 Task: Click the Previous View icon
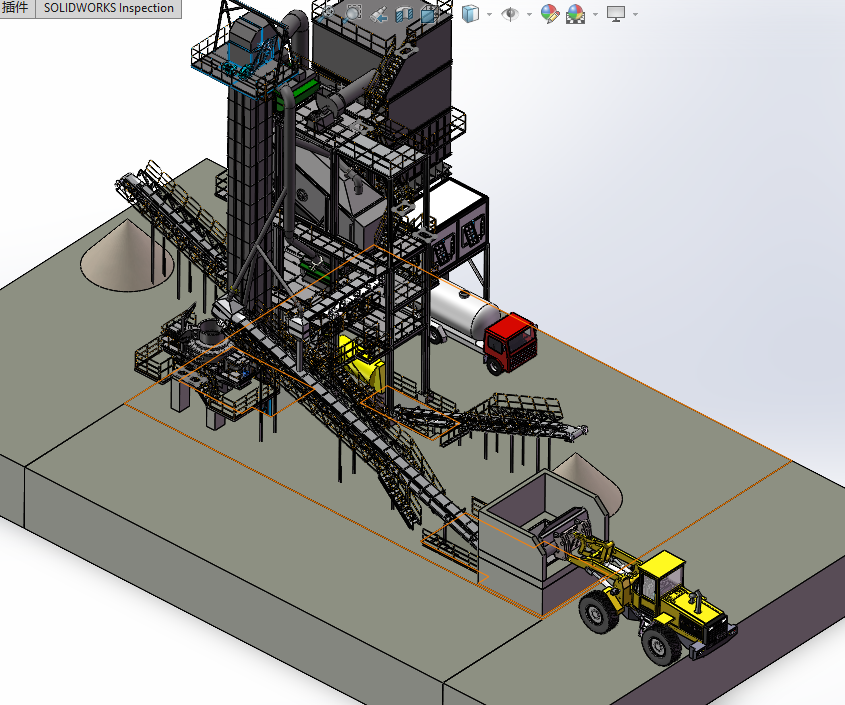tap(379, 14)
